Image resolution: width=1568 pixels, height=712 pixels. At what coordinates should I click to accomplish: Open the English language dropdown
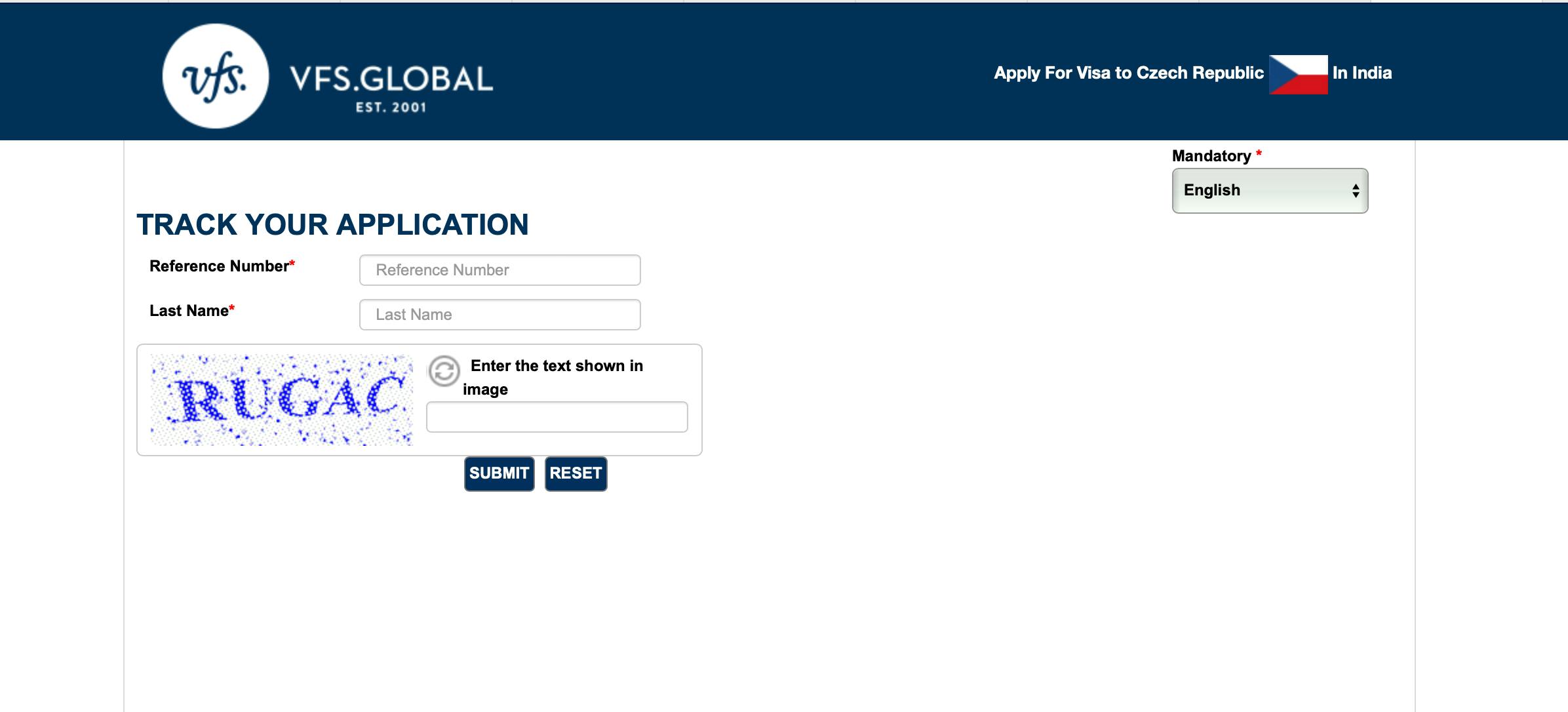(x=1270, y=191)
